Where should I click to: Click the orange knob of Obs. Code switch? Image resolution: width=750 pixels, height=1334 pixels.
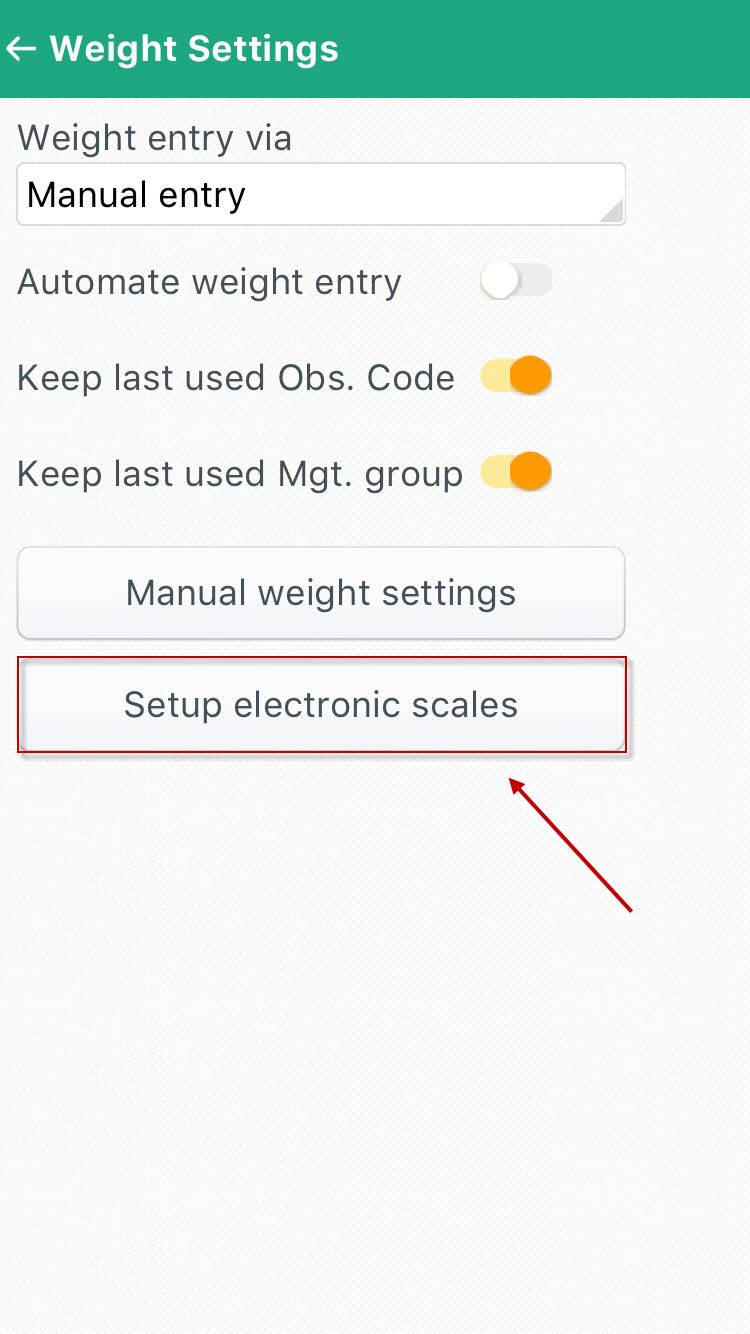(532, 377)
